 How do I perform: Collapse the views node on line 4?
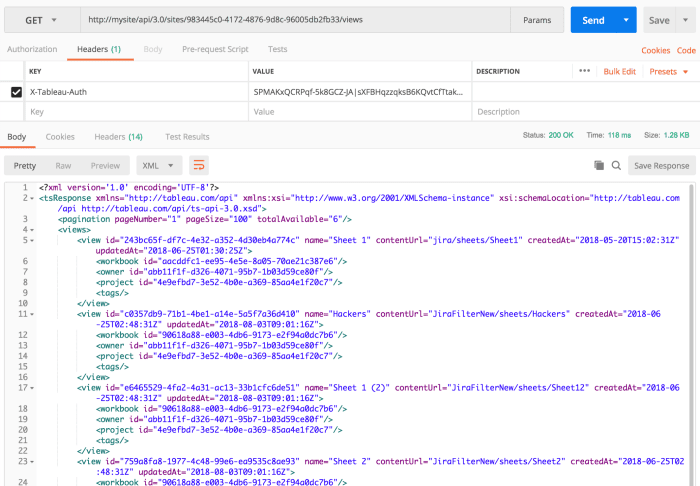tap(32, 230)
